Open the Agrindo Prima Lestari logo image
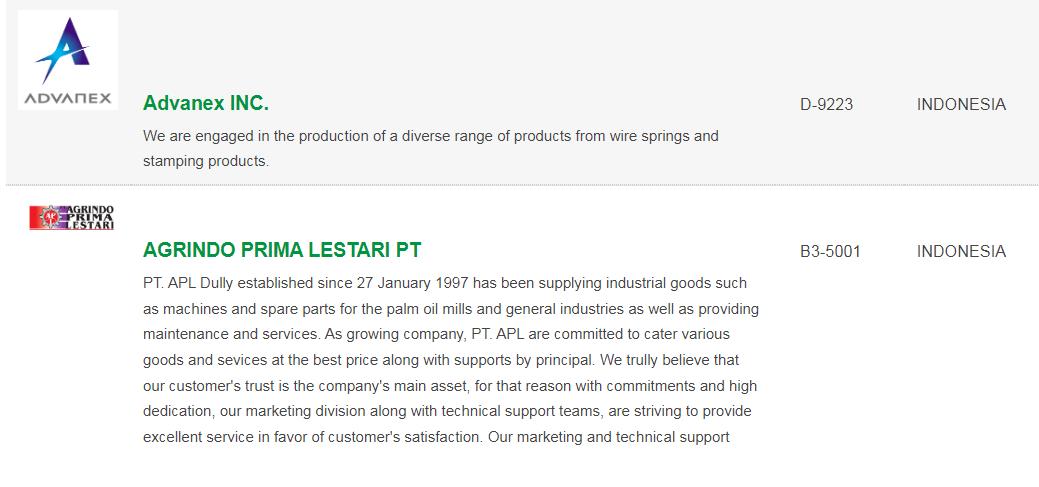Screen dimensions: 1039x487 click(x=72, y=217)
